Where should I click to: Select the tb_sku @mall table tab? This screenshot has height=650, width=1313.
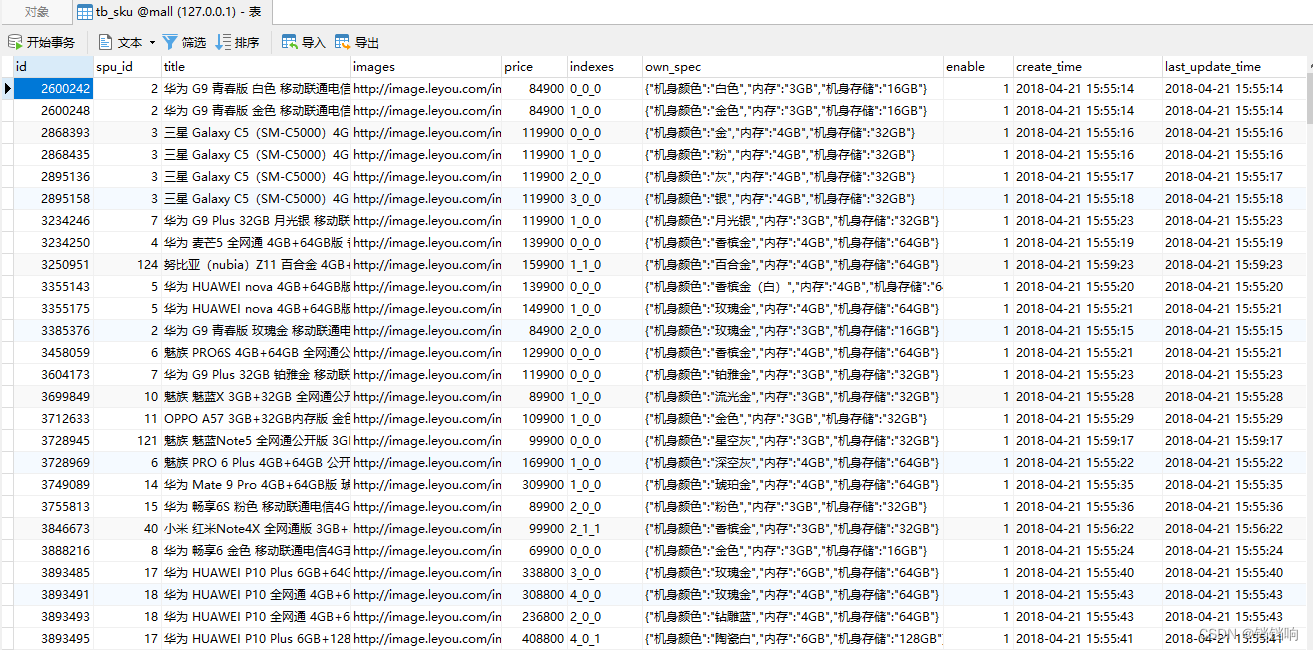pyautogui.click(x=170, y=12)
